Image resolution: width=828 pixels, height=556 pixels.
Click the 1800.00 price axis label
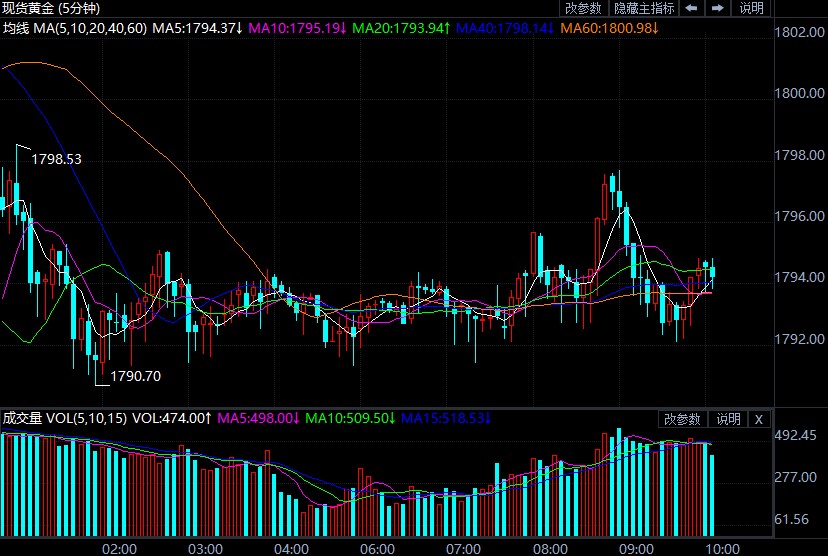click(x=799, y=93)
